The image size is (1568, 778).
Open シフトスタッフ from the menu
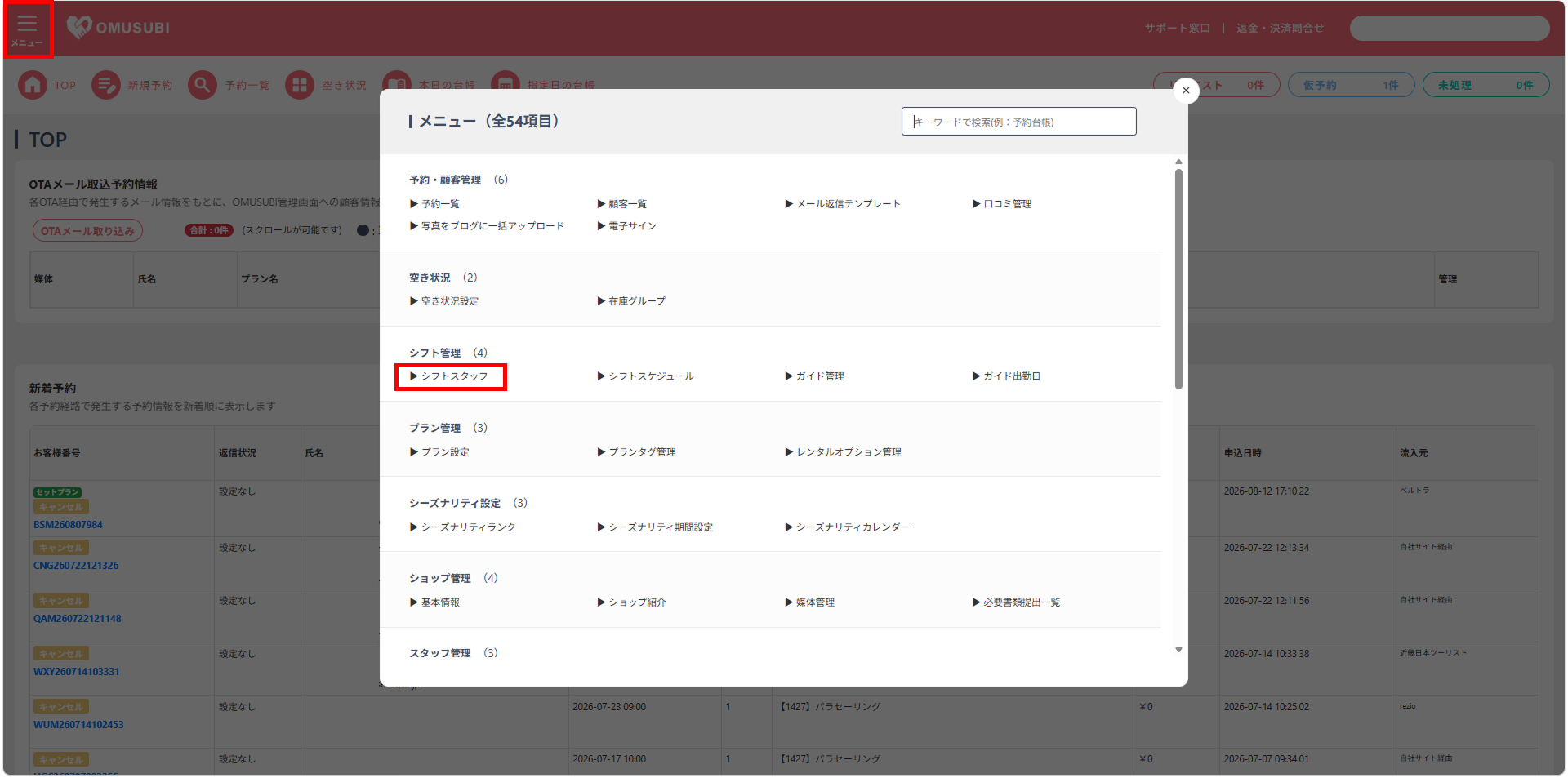coord(449,376)
